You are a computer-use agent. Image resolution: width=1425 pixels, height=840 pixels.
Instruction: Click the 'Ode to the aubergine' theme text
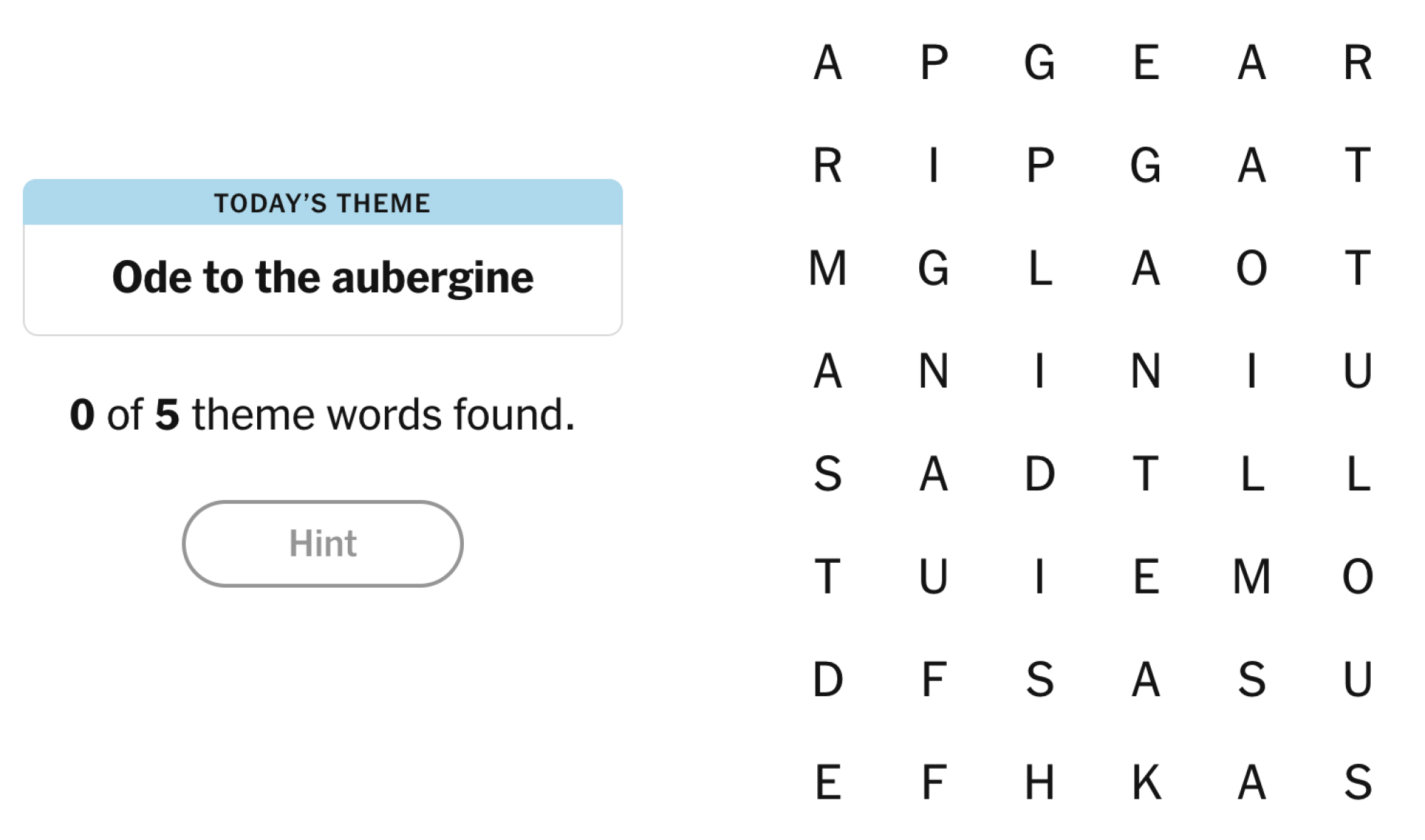[x=323, y=277]
